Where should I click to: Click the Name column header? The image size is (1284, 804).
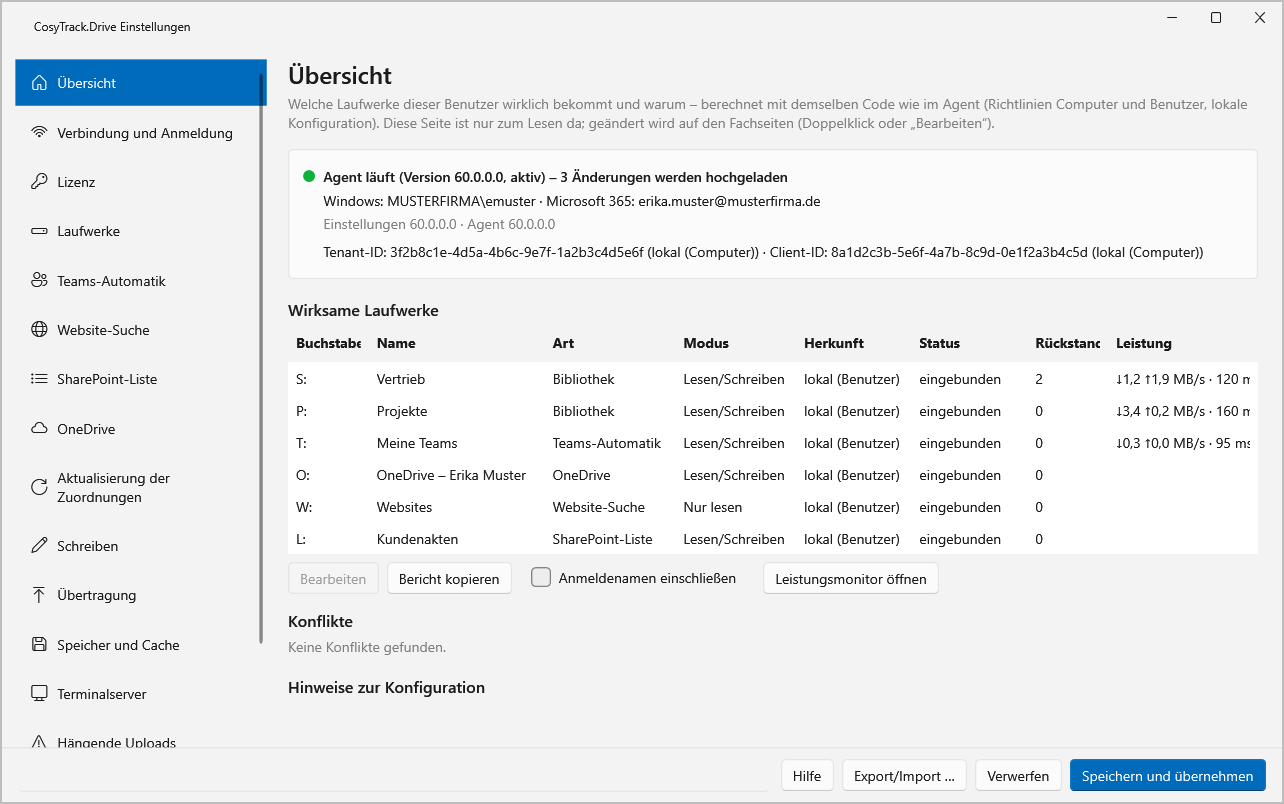click(x=396, y=343)
